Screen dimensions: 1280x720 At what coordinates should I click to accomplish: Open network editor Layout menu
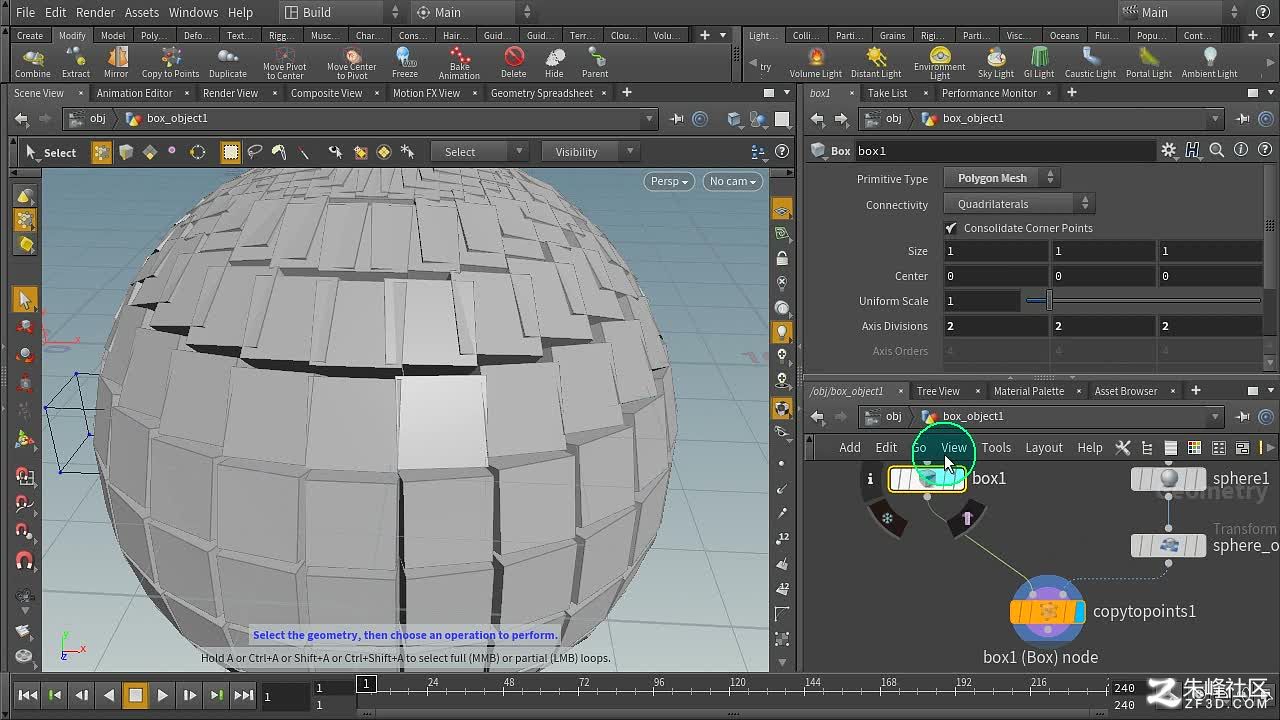click(1044, 447)
